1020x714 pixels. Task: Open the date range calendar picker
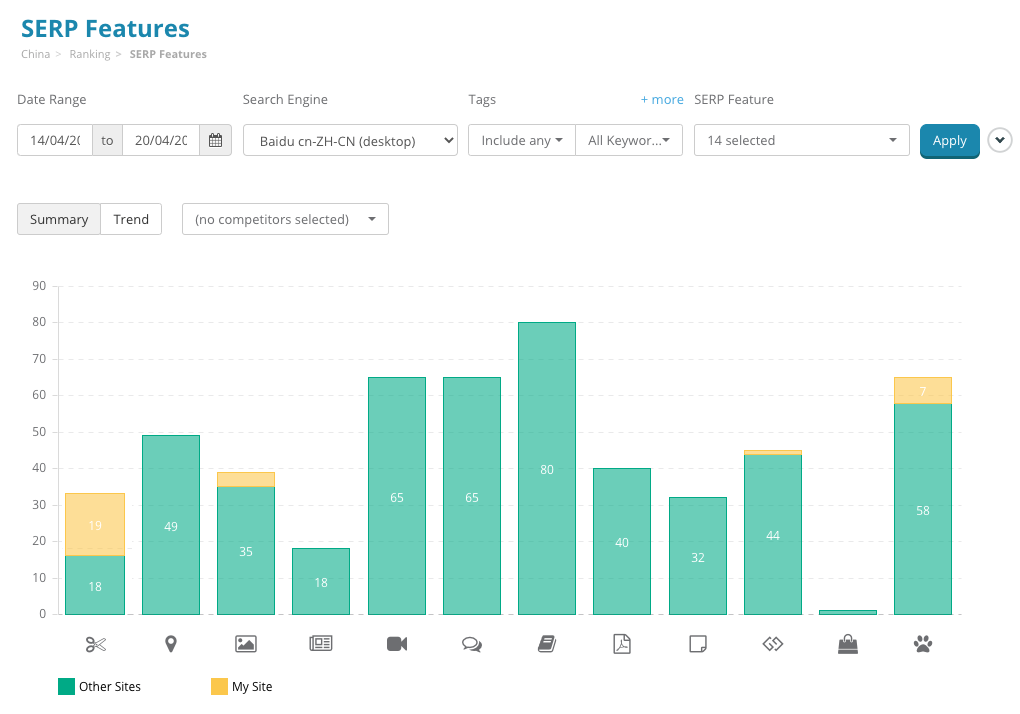(215, 140)
